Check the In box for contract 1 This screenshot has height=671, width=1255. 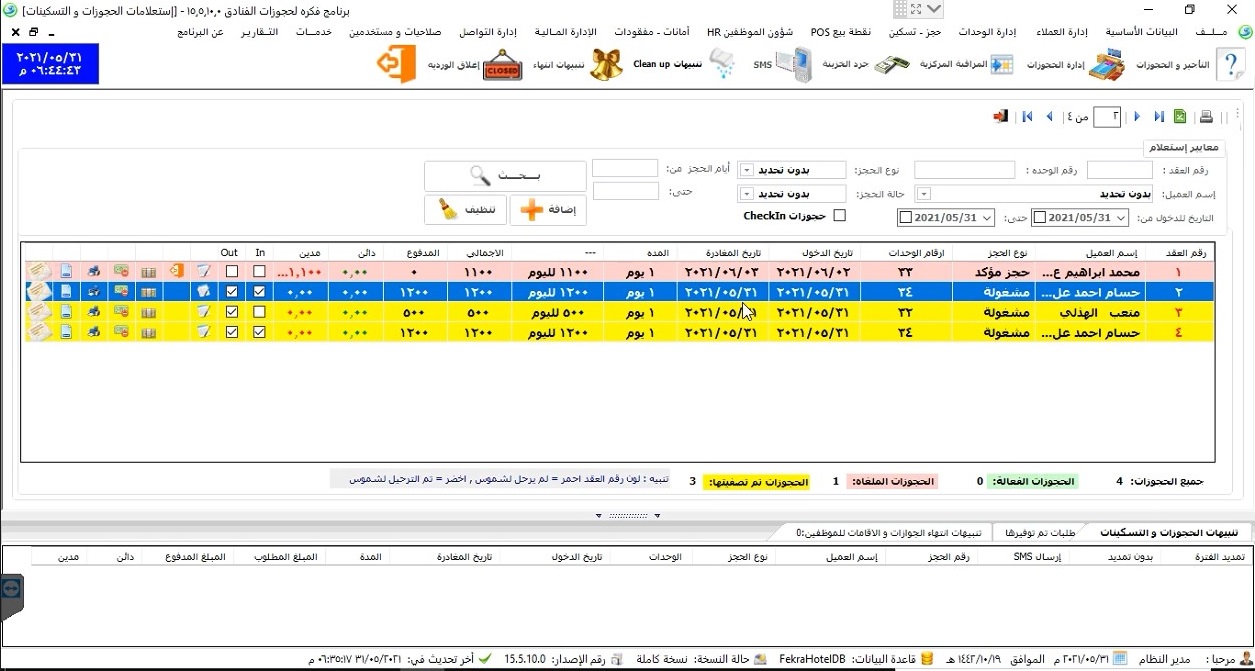[x=260, y=272]
